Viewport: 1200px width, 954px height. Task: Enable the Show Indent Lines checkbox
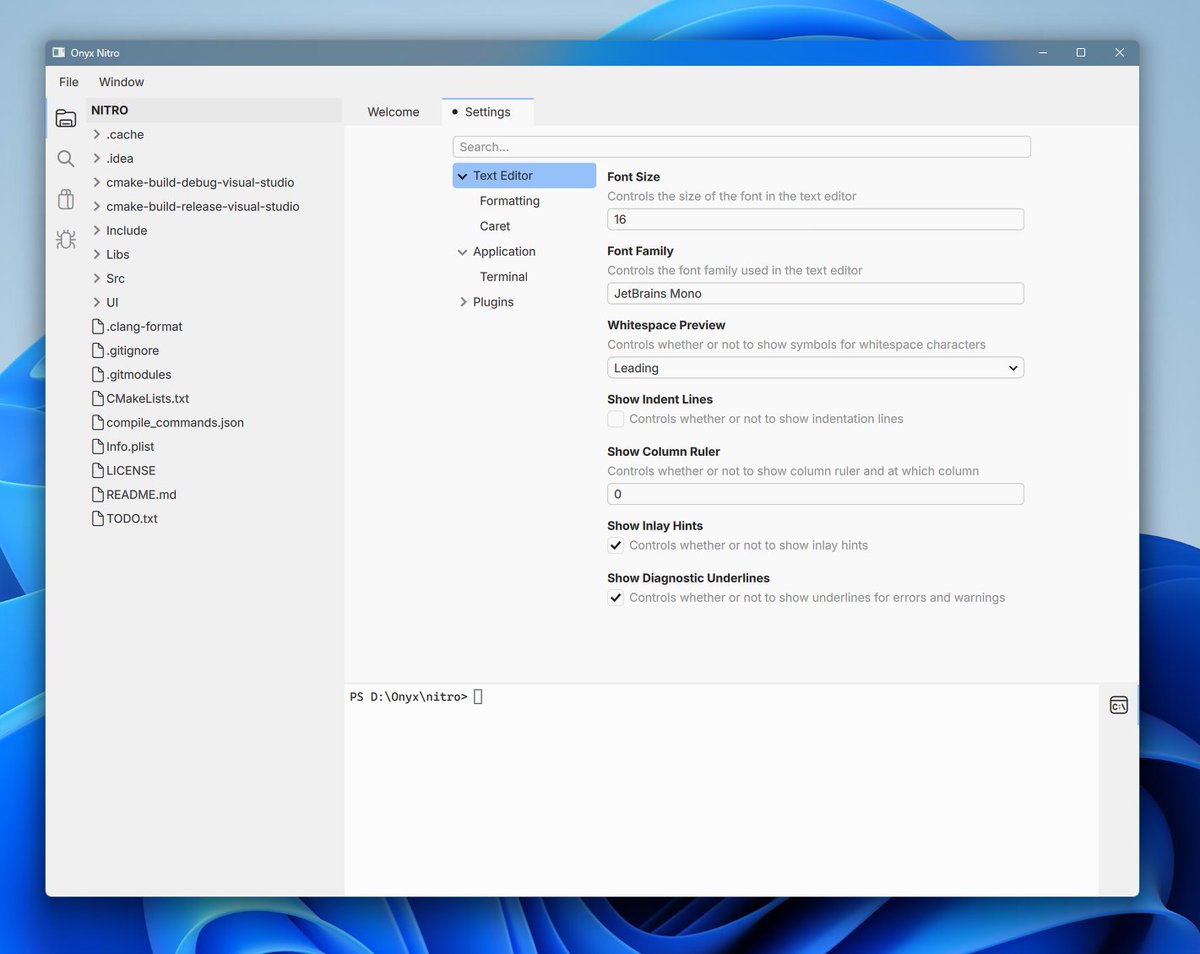615,419
